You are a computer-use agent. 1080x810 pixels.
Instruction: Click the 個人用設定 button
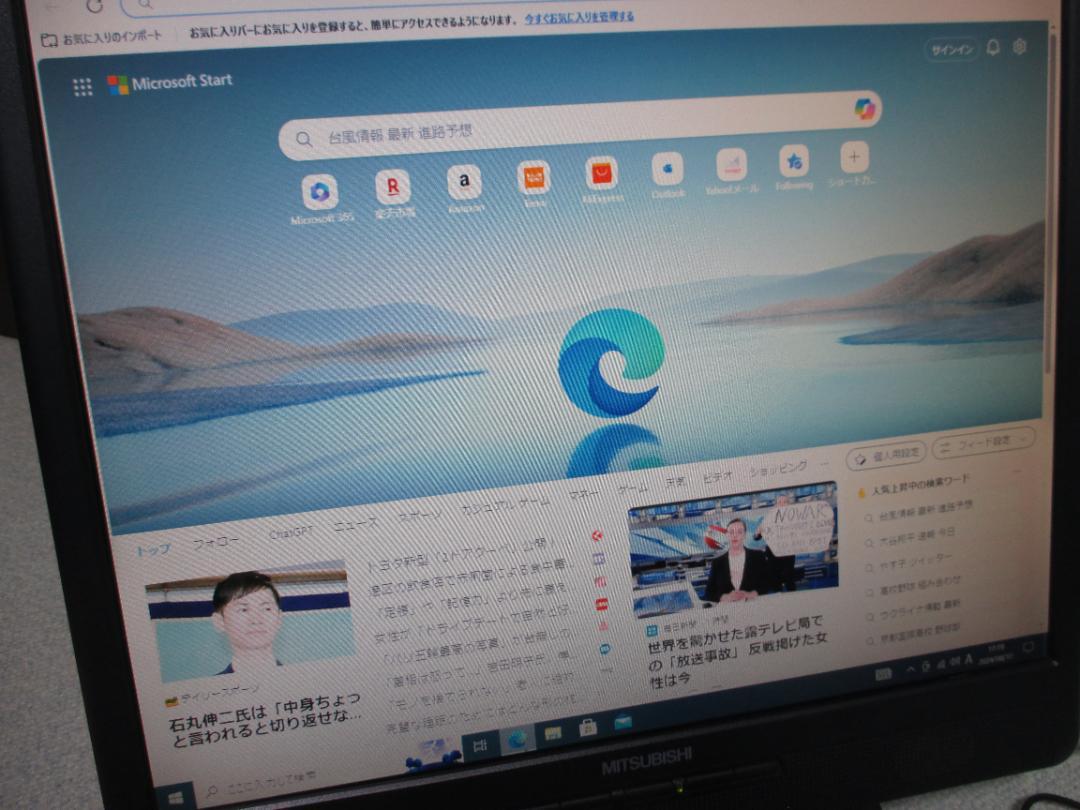(x=886, y=455)
